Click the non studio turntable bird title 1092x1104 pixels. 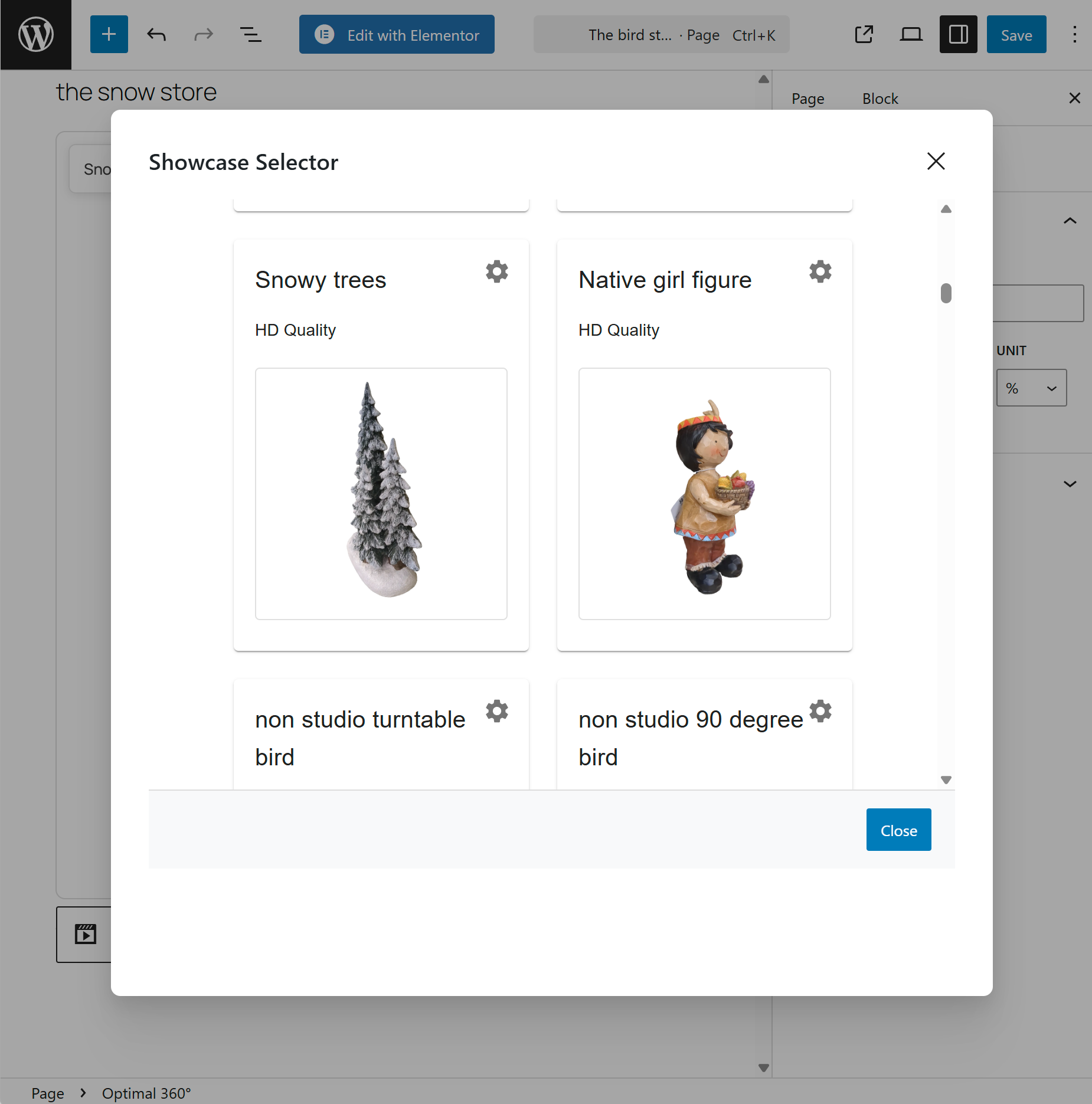tap(360, 738)
